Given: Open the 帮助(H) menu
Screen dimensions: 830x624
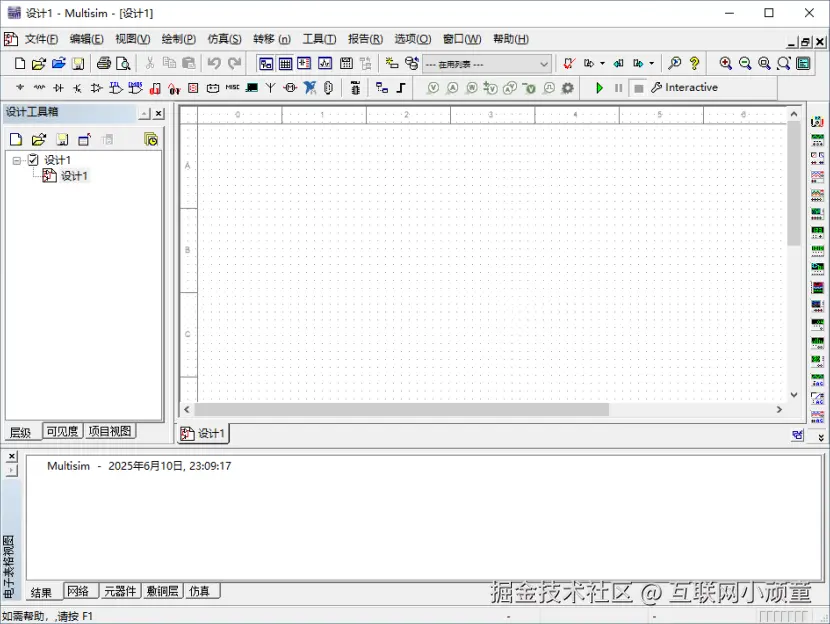Looking at the screenshot, I should point(511,39).
